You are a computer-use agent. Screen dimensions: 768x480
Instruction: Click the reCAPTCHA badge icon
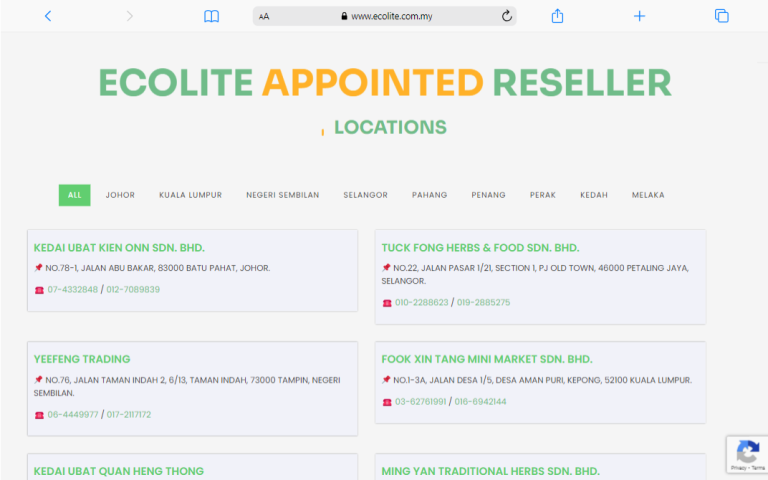(x=746, y=454)
